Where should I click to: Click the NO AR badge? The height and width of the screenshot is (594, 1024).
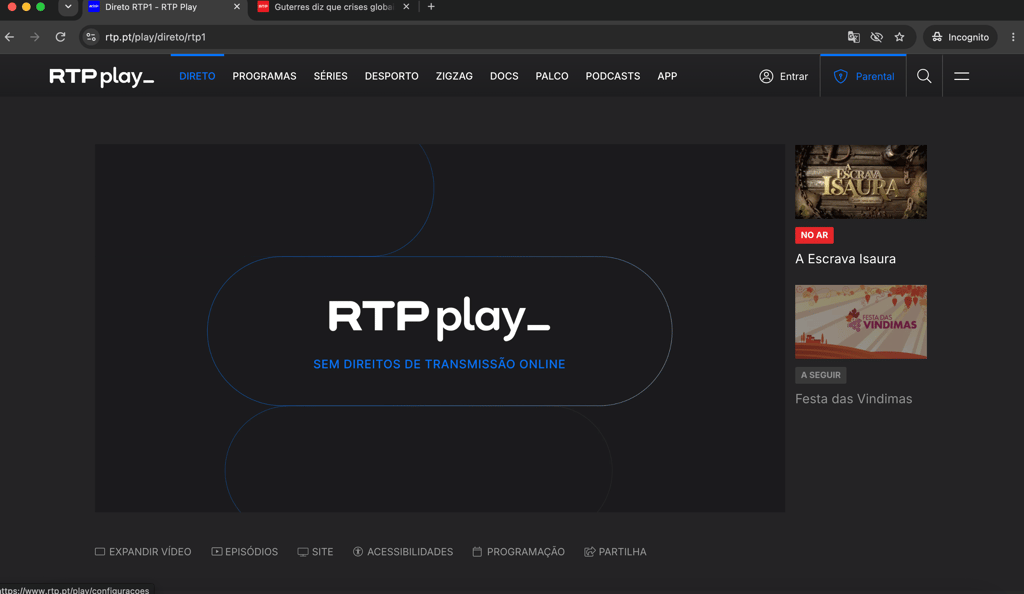[814, 235]
